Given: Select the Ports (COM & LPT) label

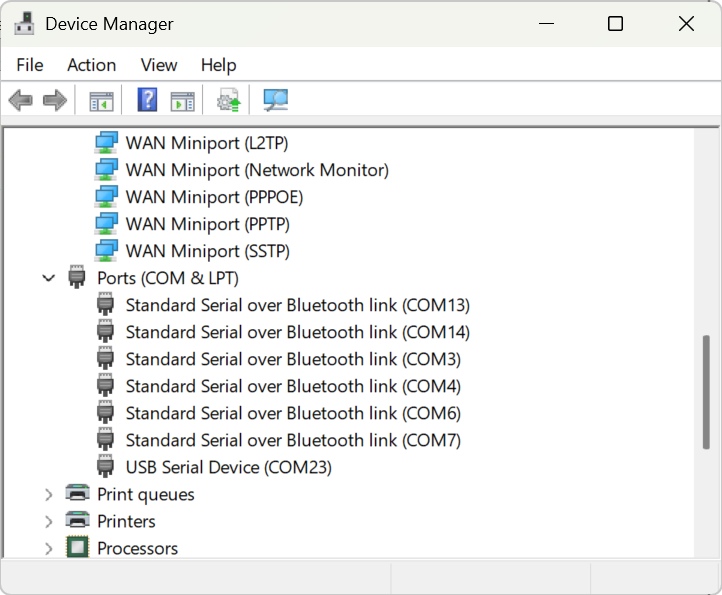Looking at the screenshot, I should [168, 278].
